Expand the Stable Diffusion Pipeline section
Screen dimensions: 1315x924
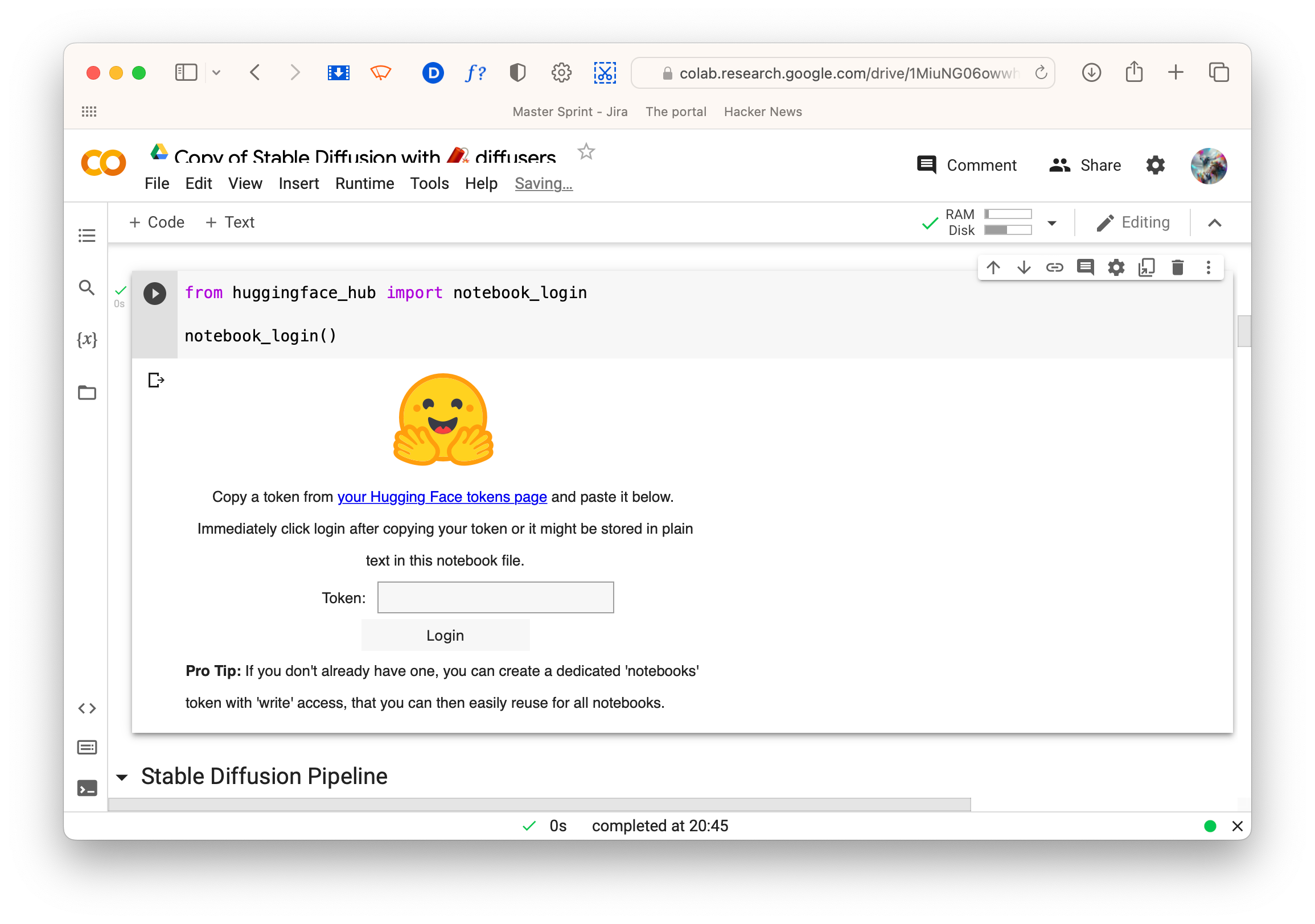(122, 776)
